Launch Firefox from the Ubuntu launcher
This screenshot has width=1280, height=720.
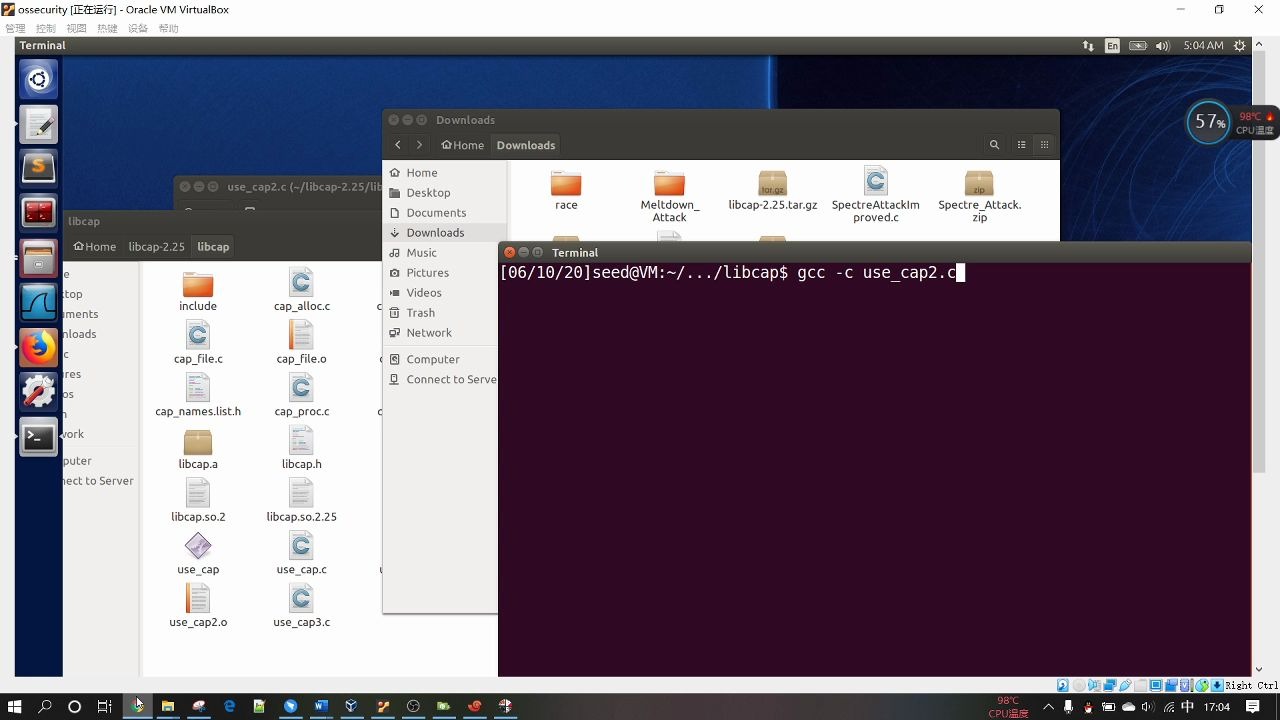(38, 347)
